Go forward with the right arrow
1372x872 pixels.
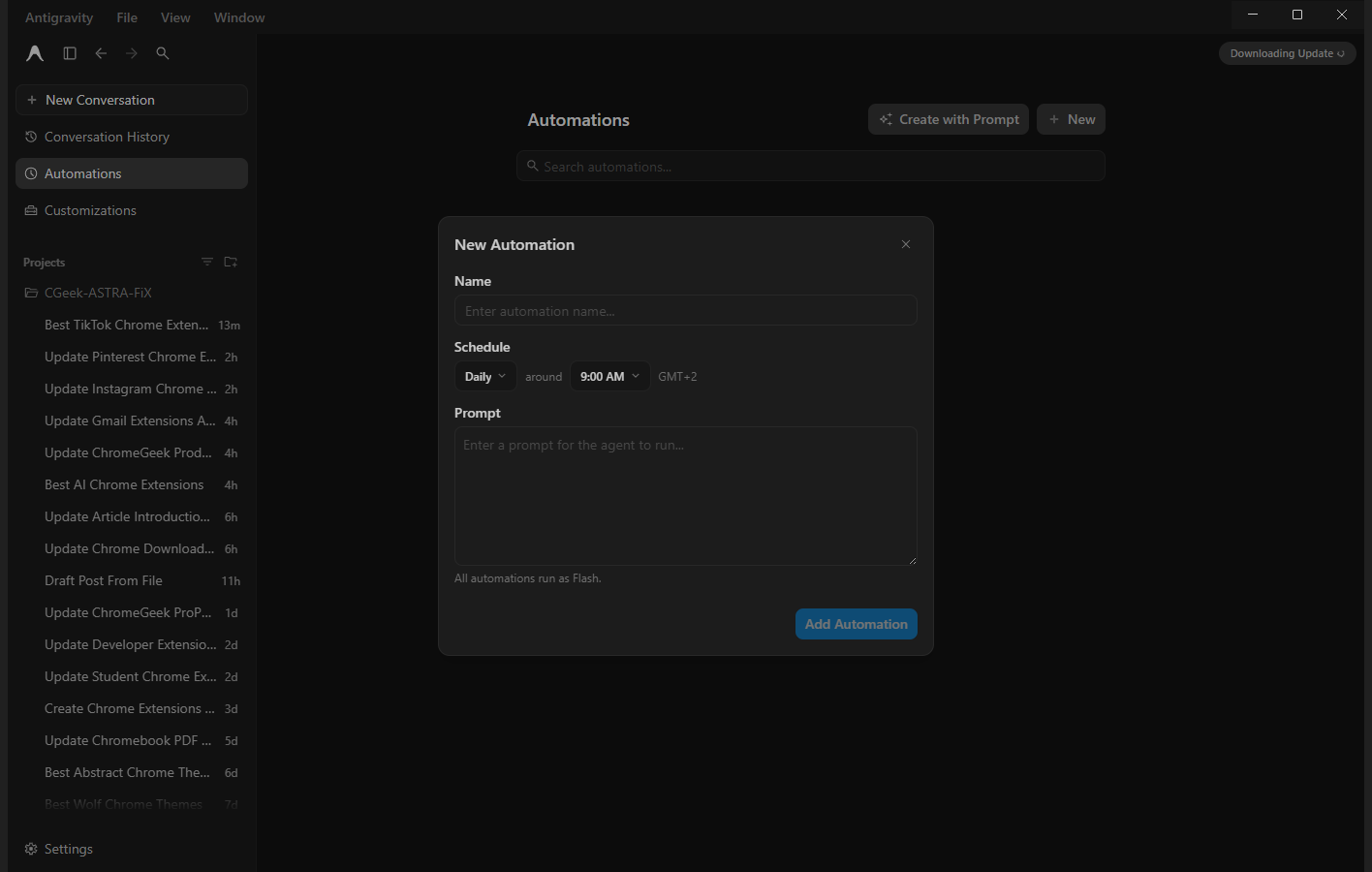point(132,53)
